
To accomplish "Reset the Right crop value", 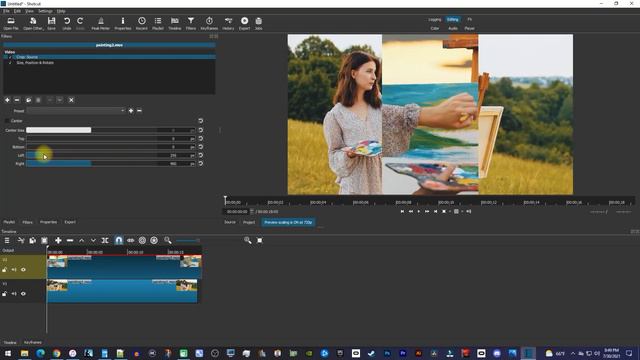I will tap(200, 164).
